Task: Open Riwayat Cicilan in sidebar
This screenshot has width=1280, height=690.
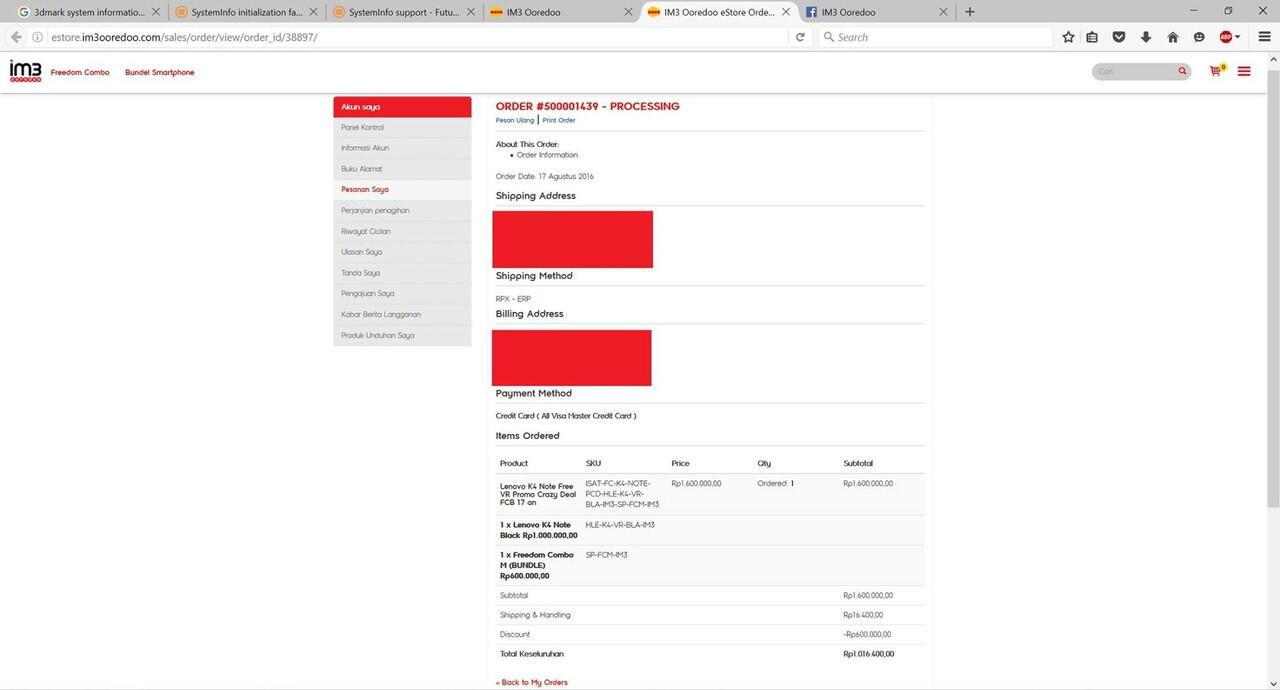Action: (x=402, y=231)
